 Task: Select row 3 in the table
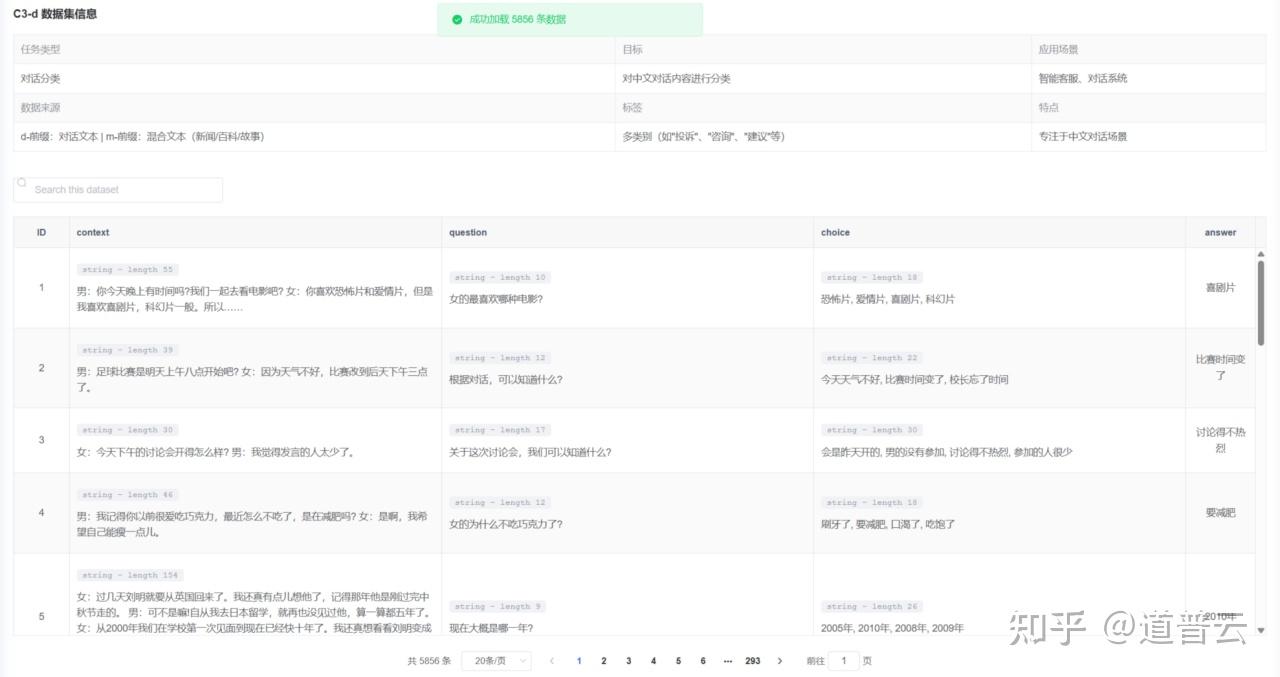click(x=634, y=440)
